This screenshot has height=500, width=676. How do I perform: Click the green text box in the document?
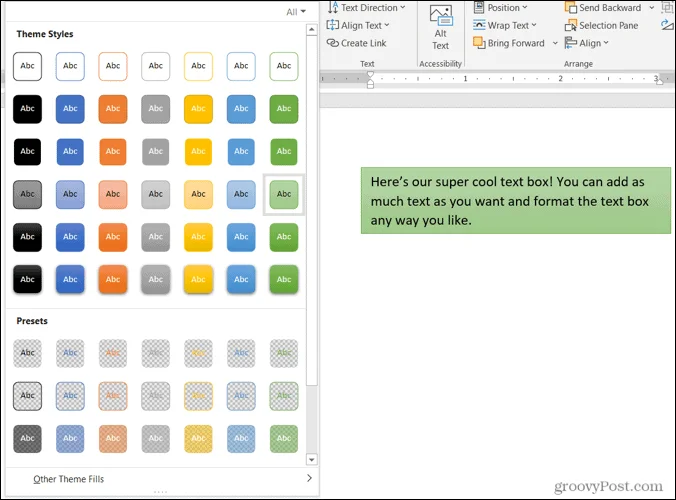(x=516, y=200)
